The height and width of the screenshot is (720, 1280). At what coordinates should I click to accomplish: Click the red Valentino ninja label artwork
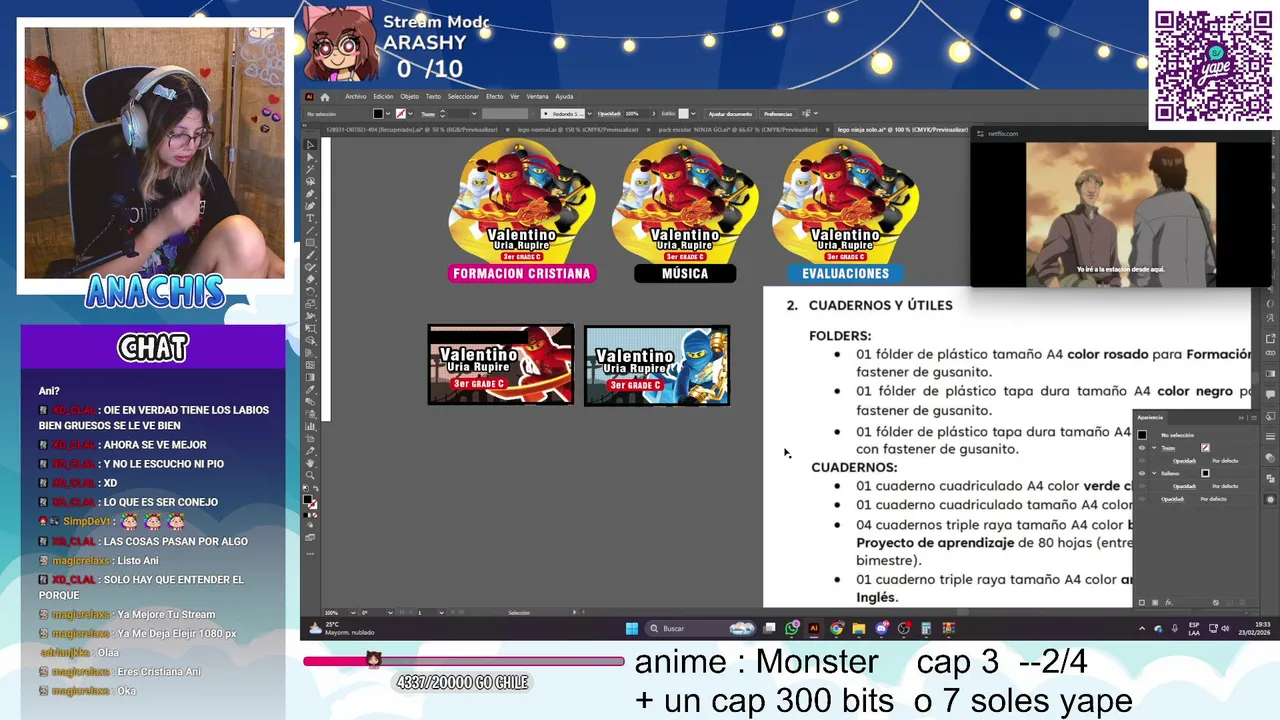tap(501, 364)
